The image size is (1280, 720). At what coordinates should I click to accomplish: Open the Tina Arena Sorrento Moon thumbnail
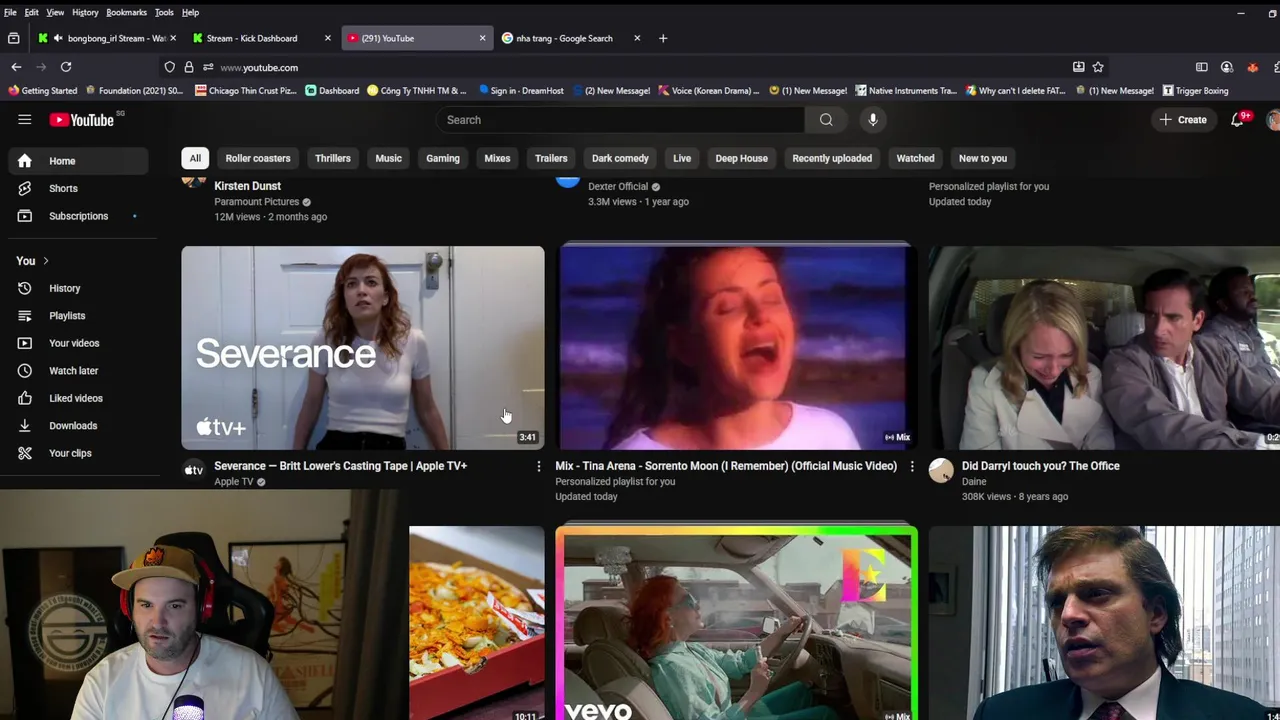pyautogui.click(x=734, y=348)
